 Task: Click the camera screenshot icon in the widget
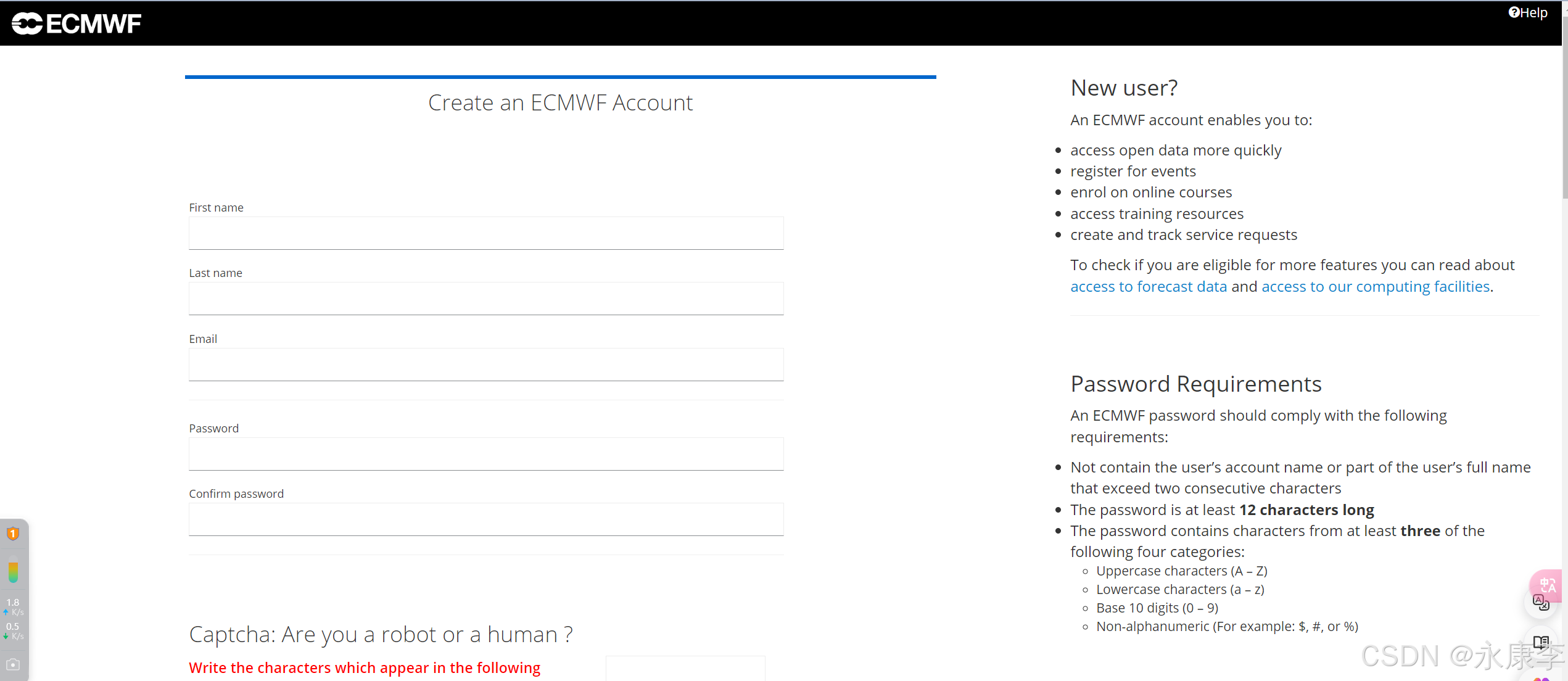(x=13, y=665)
